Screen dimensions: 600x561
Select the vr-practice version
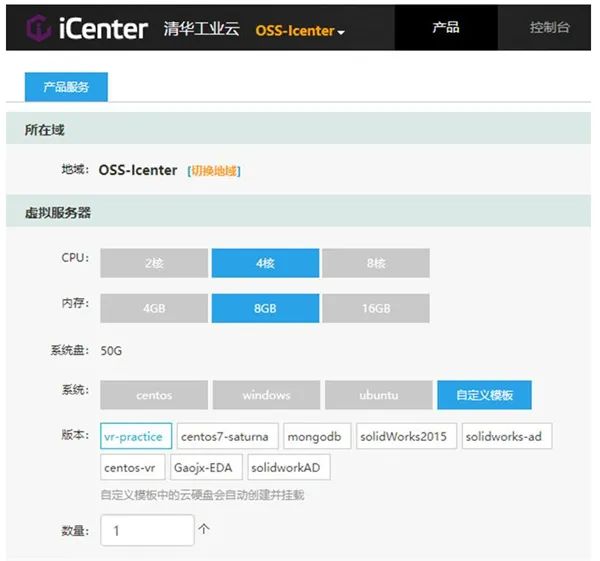[136, 436]
